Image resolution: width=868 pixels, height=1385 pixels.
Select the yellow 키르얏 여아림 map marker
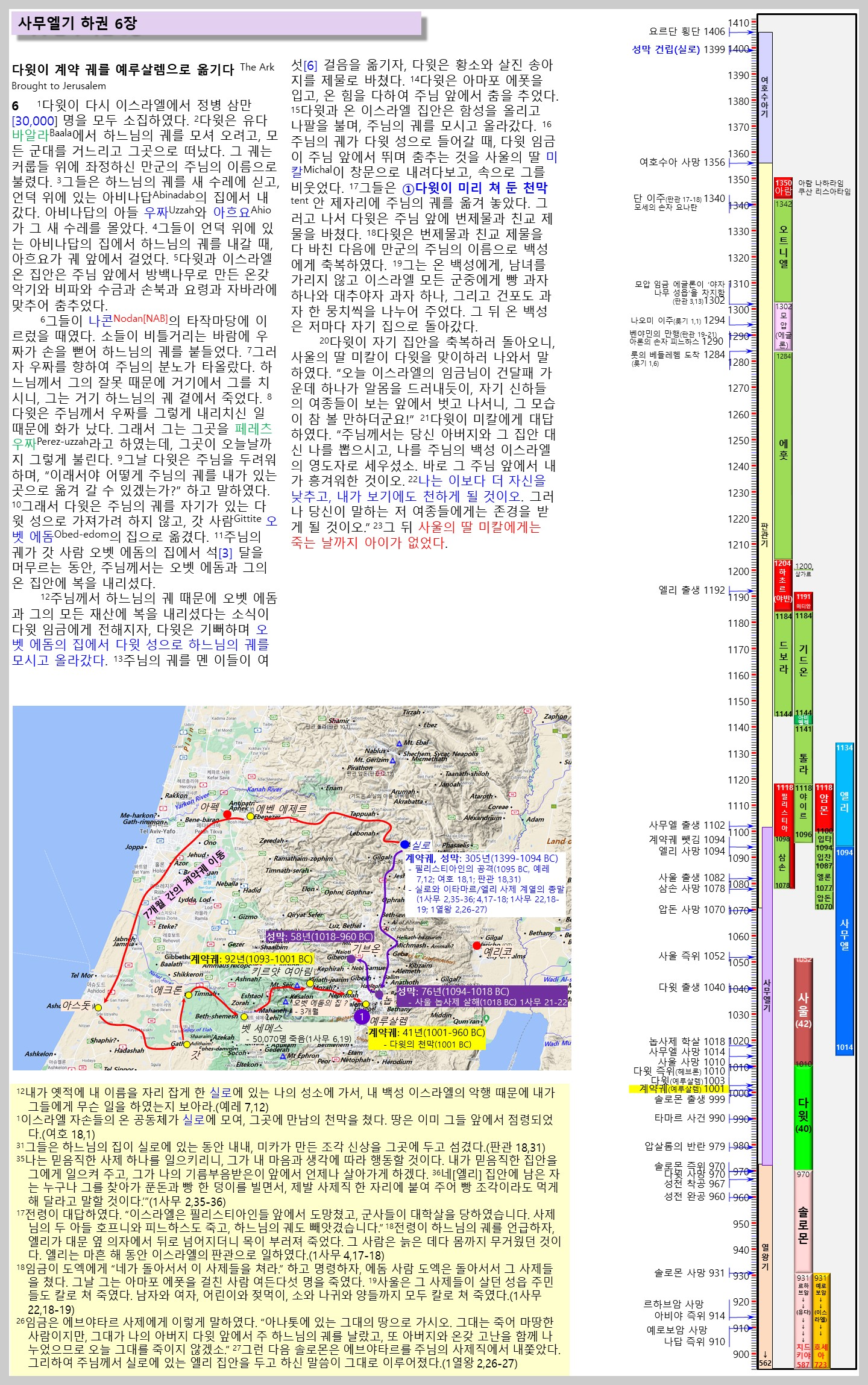tap(310, 983)
